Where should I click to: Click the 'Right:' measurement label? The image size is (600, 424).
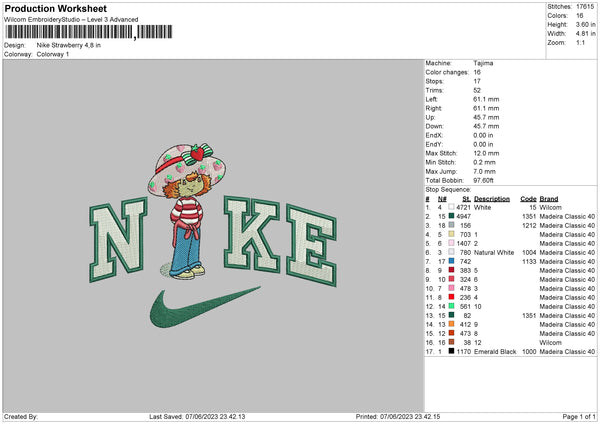click(434, 108)
